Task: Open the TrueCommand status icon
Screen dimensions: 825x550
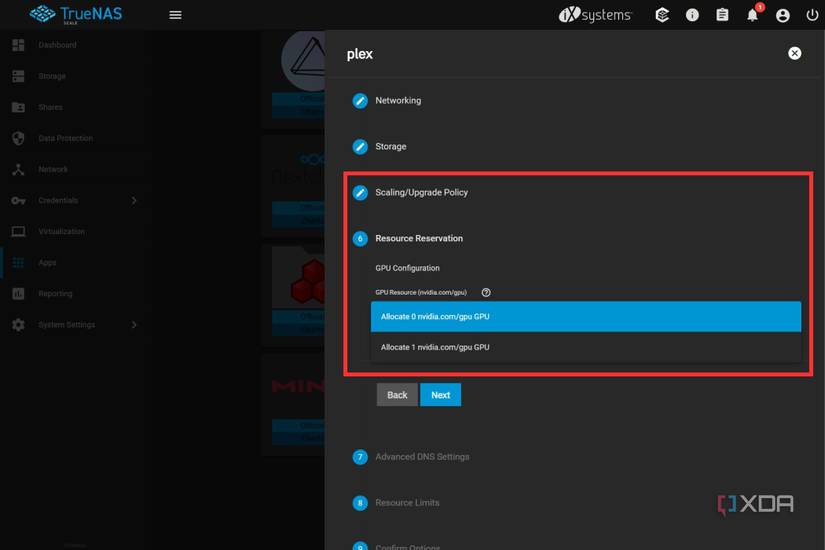Action: (x=662, y=15)
